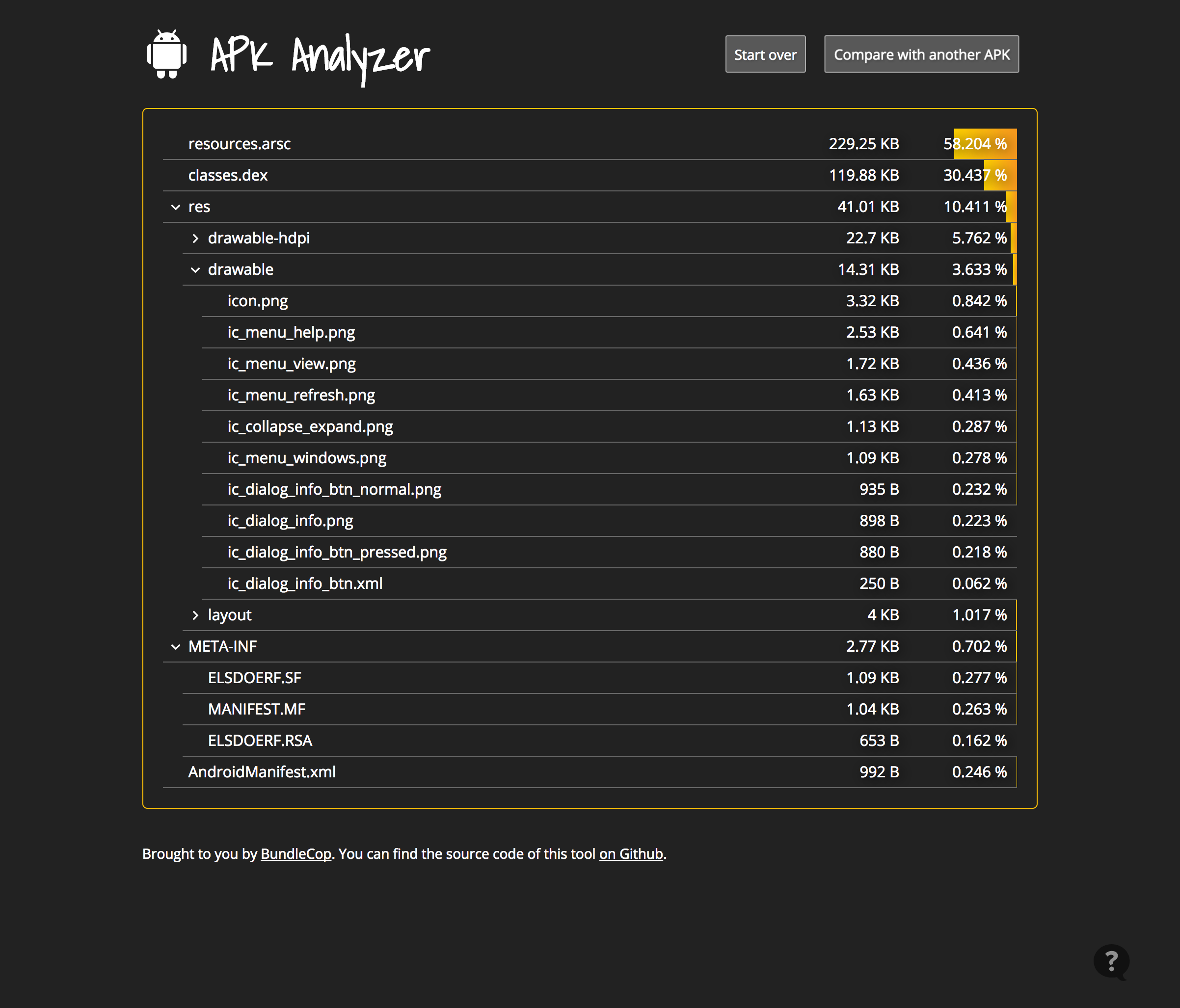
Task: Expand the drawable-hdpi folder
Action: (196, 238)
